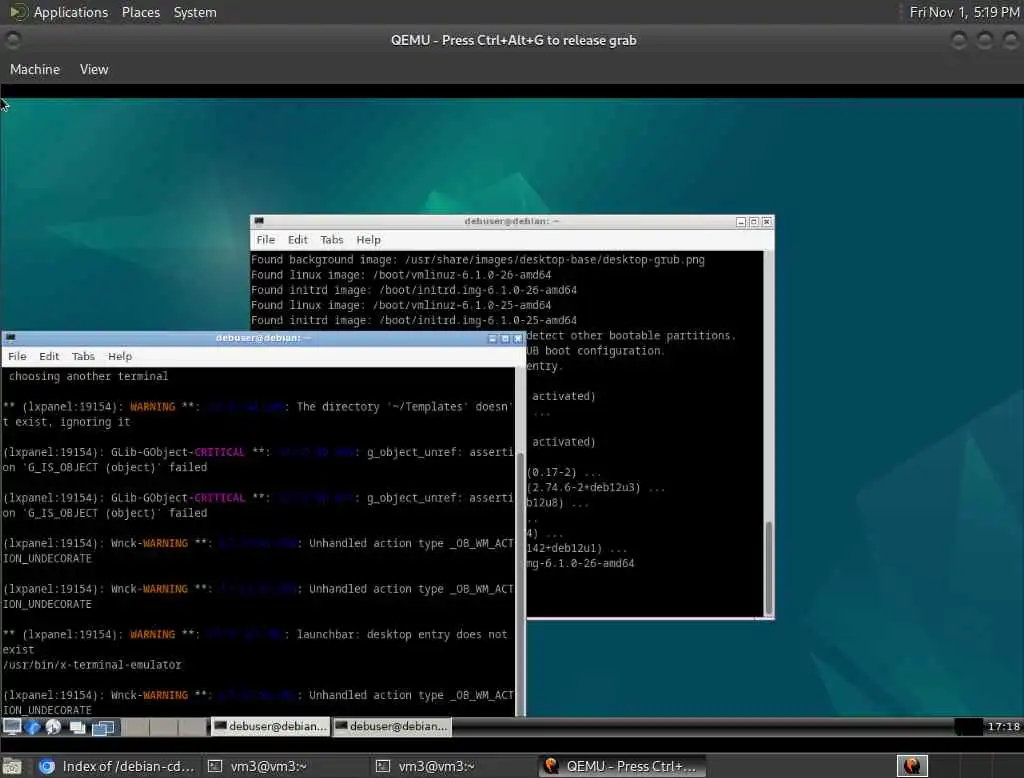This screenshot has width=1024, height=778.
Task: Open the QEMU View menu
Action: click(94, 69)
